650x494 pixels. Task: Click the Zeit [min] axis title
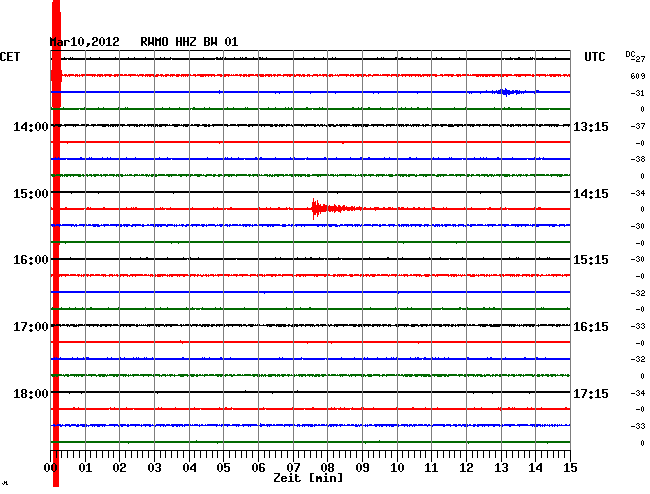[308, 478]
